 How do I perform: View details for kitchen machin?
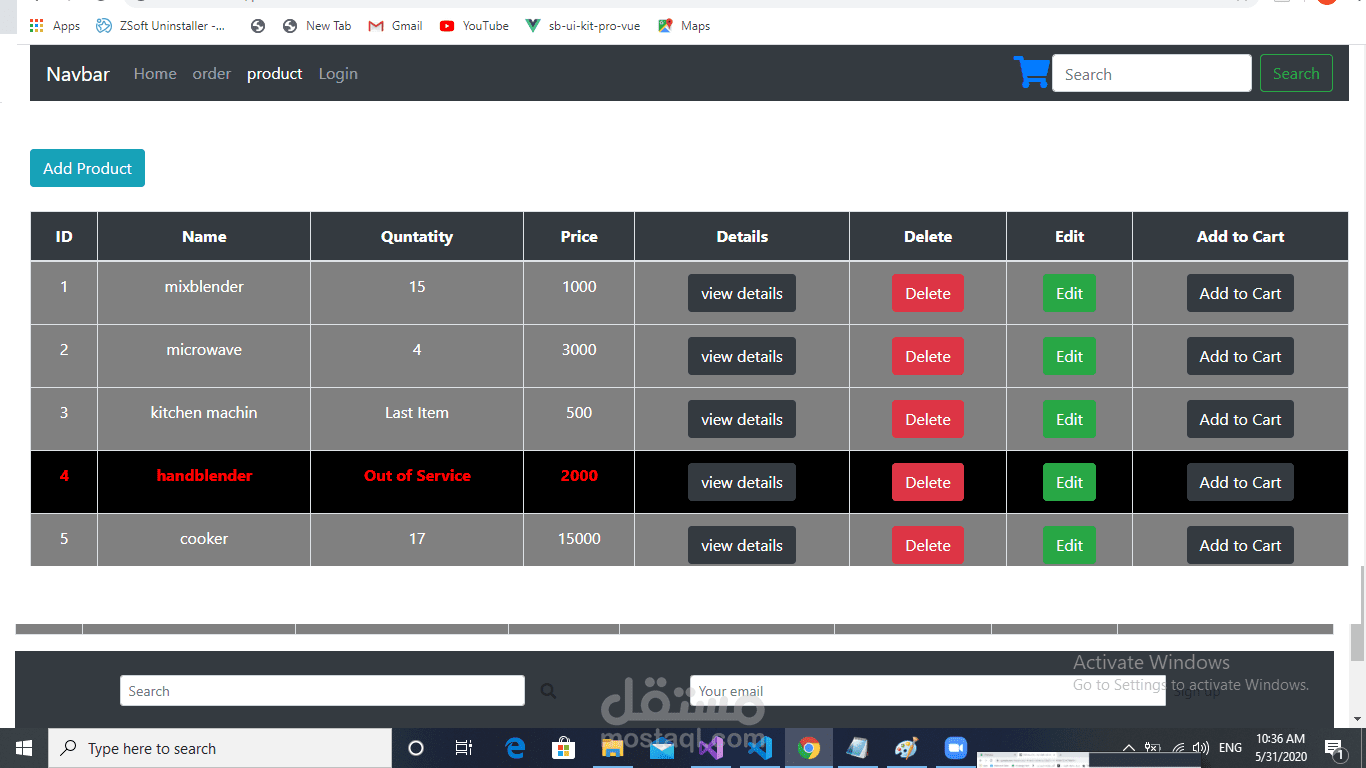(742, 419)
